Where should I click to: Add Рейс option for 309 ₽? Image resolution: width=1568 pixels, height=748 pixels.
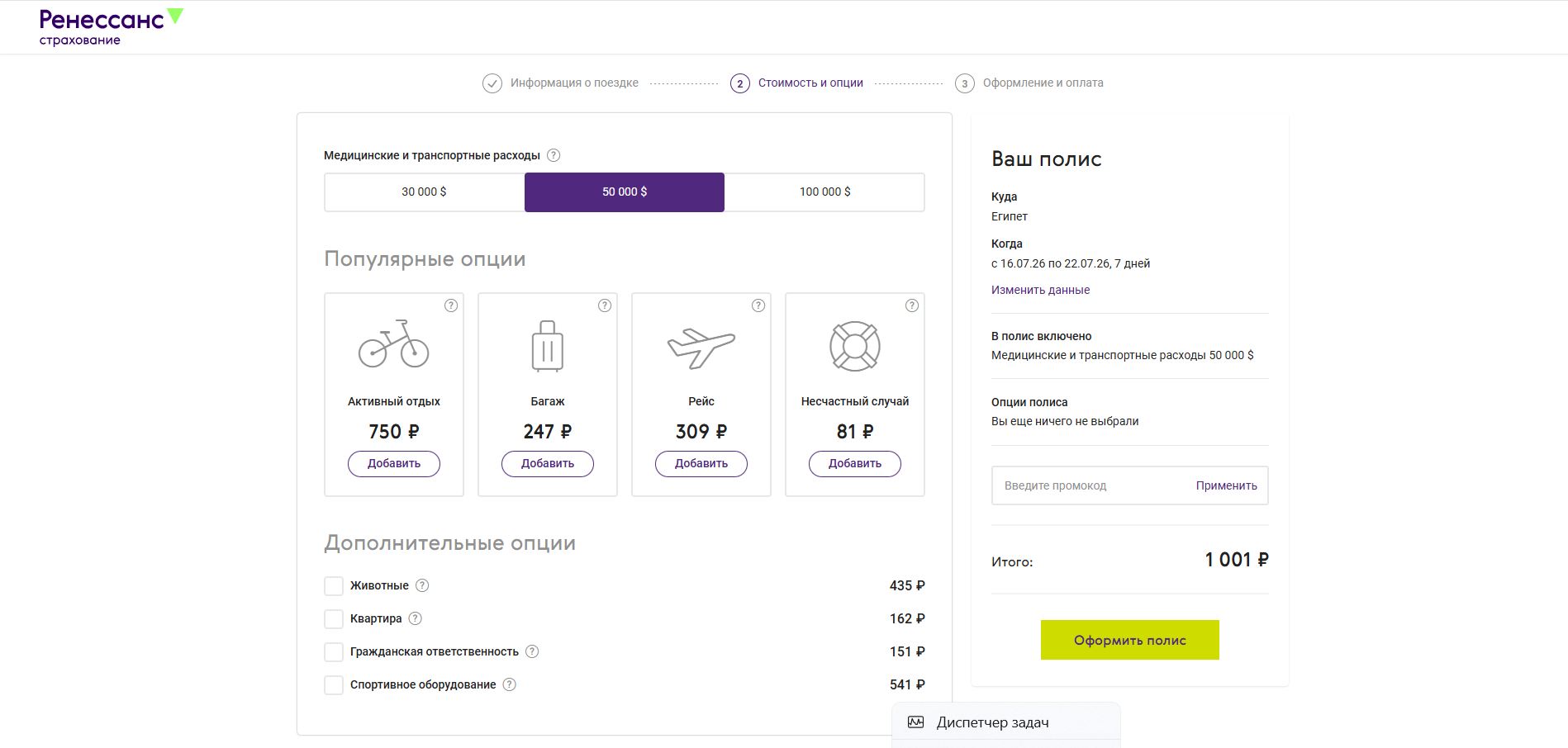tap(701, 463)
